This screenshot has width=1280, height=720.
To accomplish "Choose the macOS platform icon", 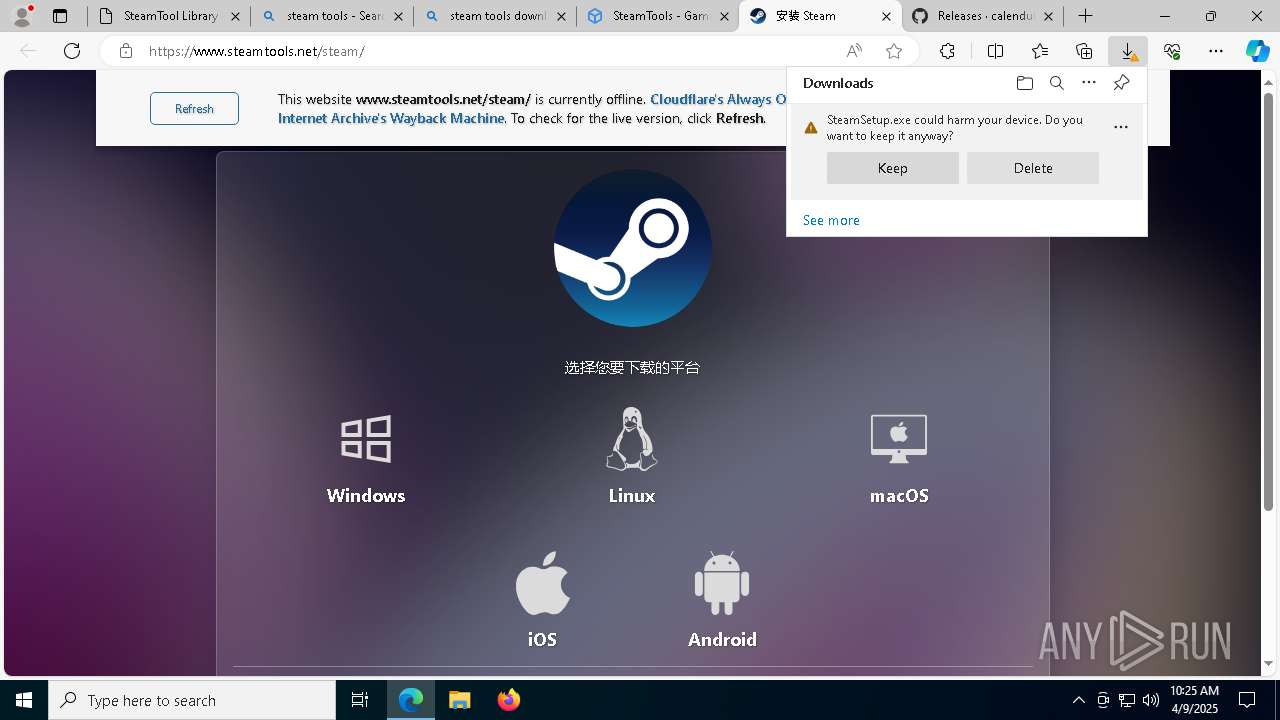I will (899, 439).
